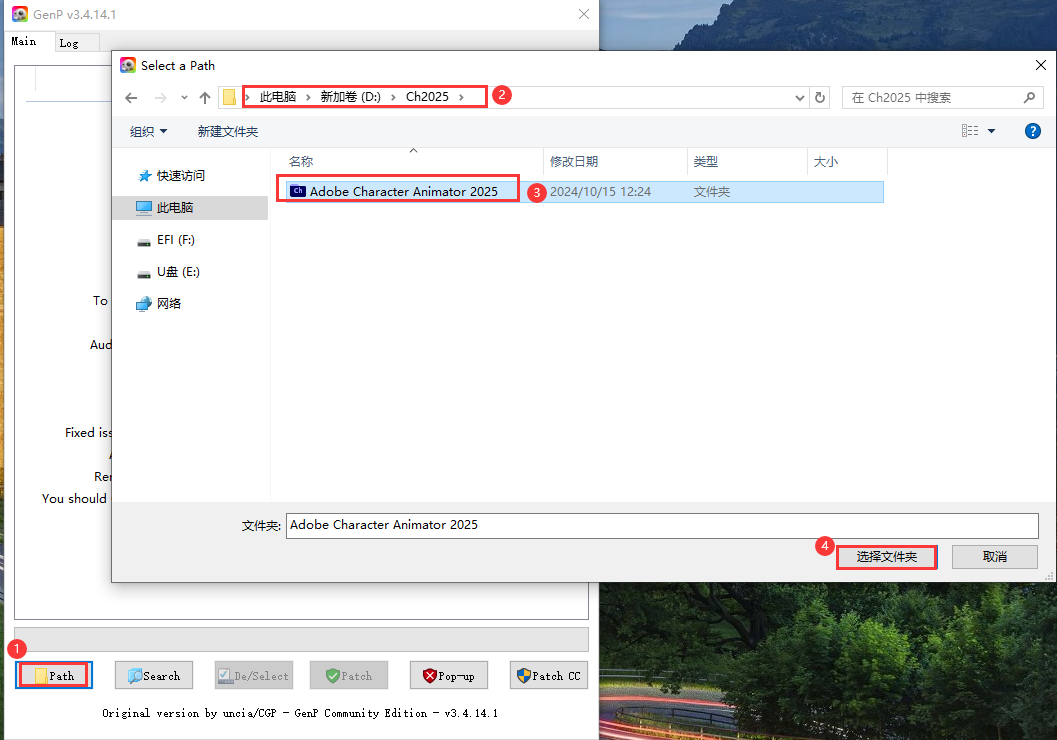The image size is (1057, 740).
Task: Click the 文件夹 name input field
Action: (x=662, y=526)
